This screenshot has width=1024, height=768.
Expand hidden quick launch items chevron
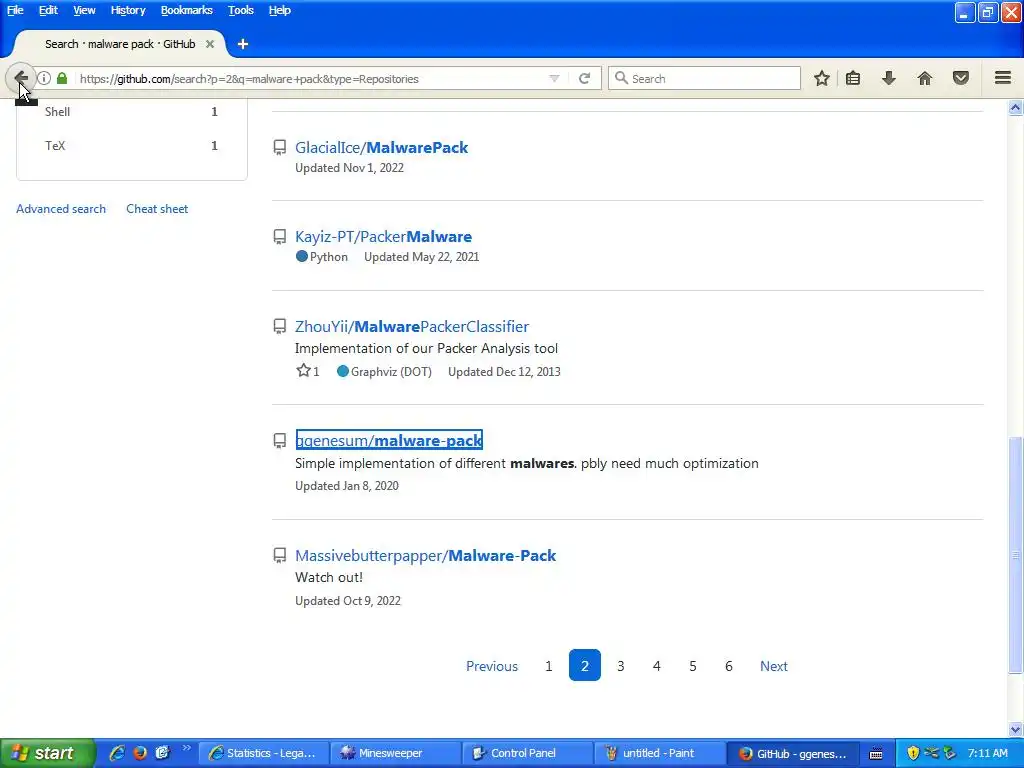pos(186,748)
